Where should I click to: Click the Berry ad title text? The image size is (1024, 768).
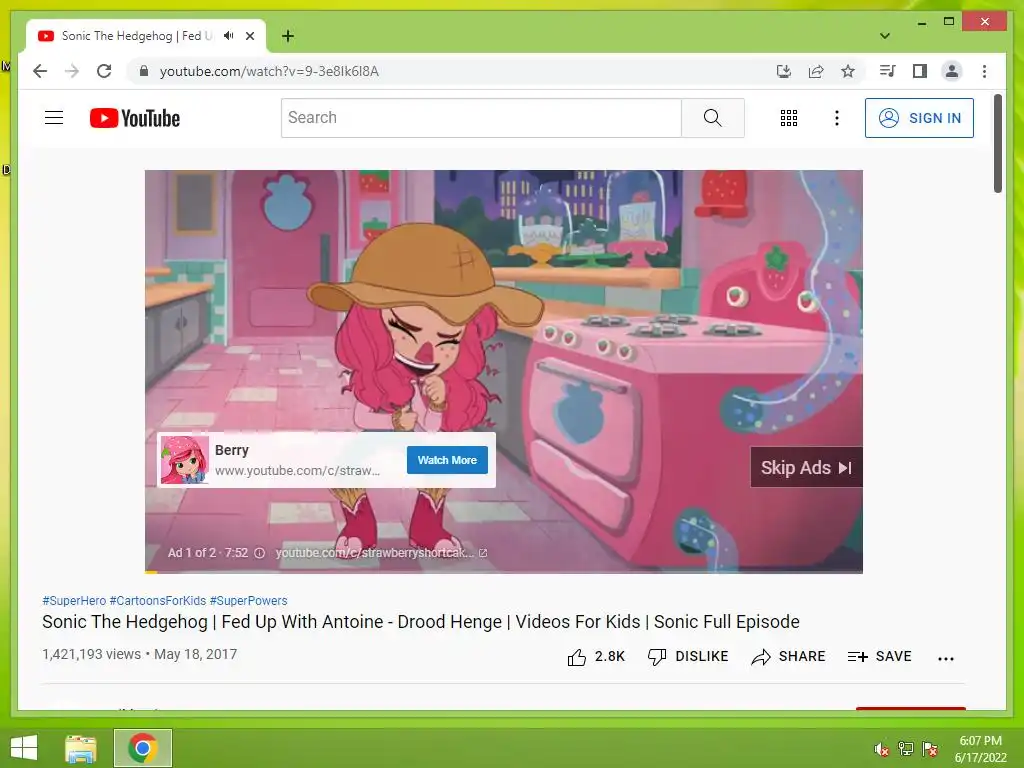click(232, 450)
